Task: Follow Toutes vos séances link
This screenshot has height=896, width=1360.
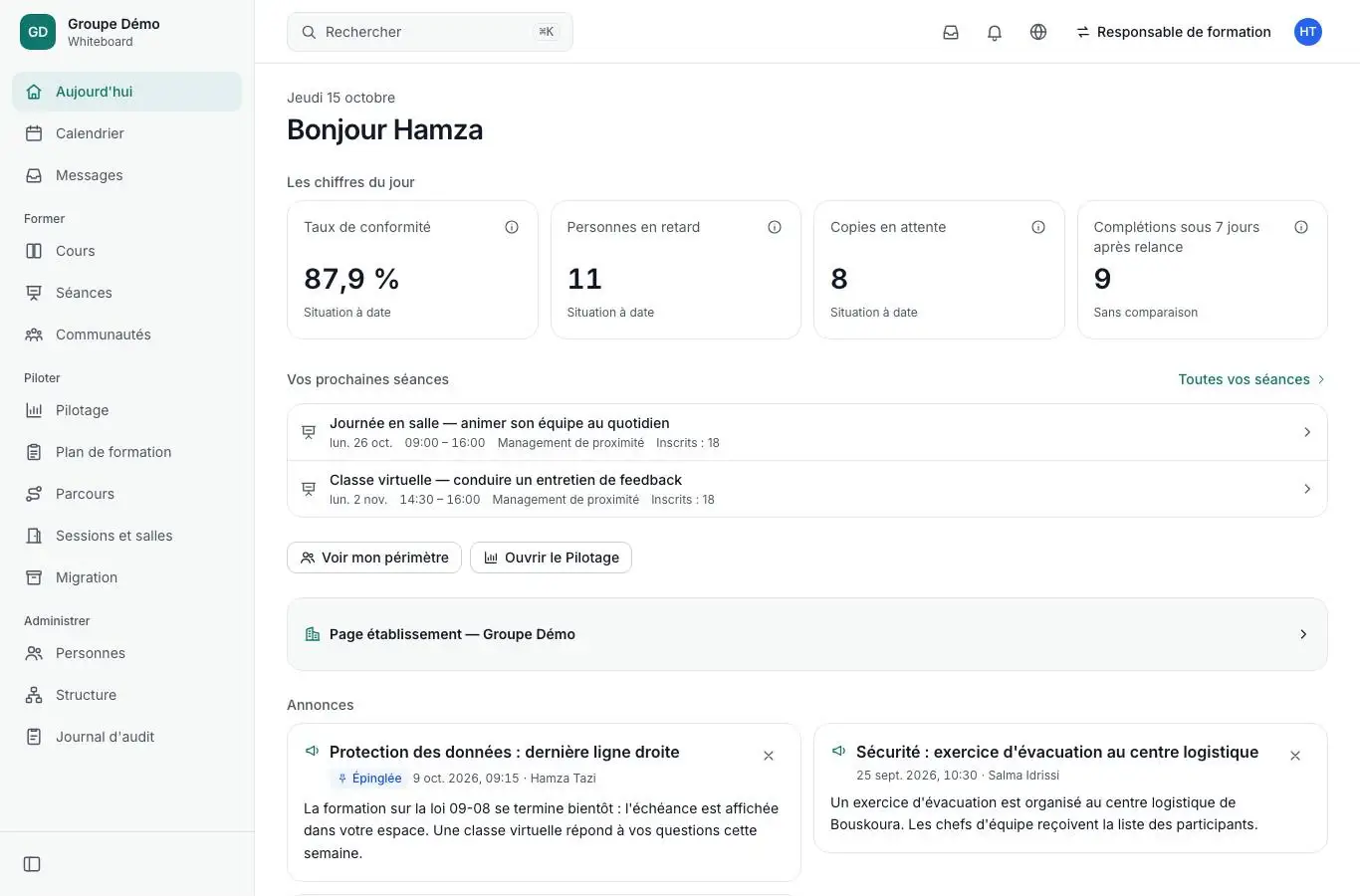Action: pyautogui.click(x=1251, y=379)
